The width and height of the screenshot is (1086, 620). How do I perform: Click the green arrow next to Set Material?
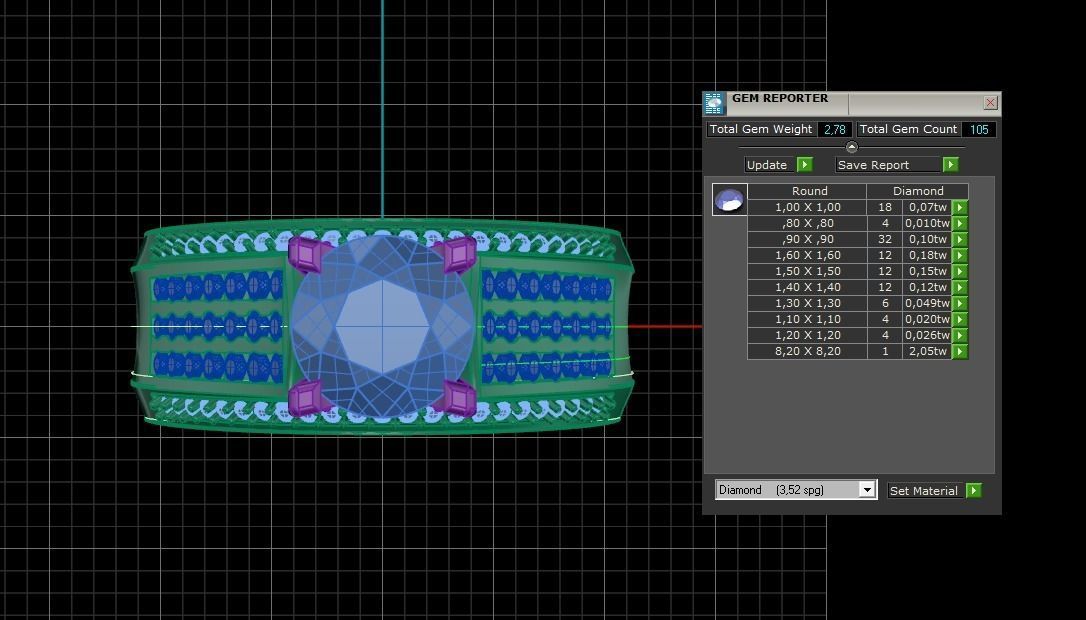974,490
